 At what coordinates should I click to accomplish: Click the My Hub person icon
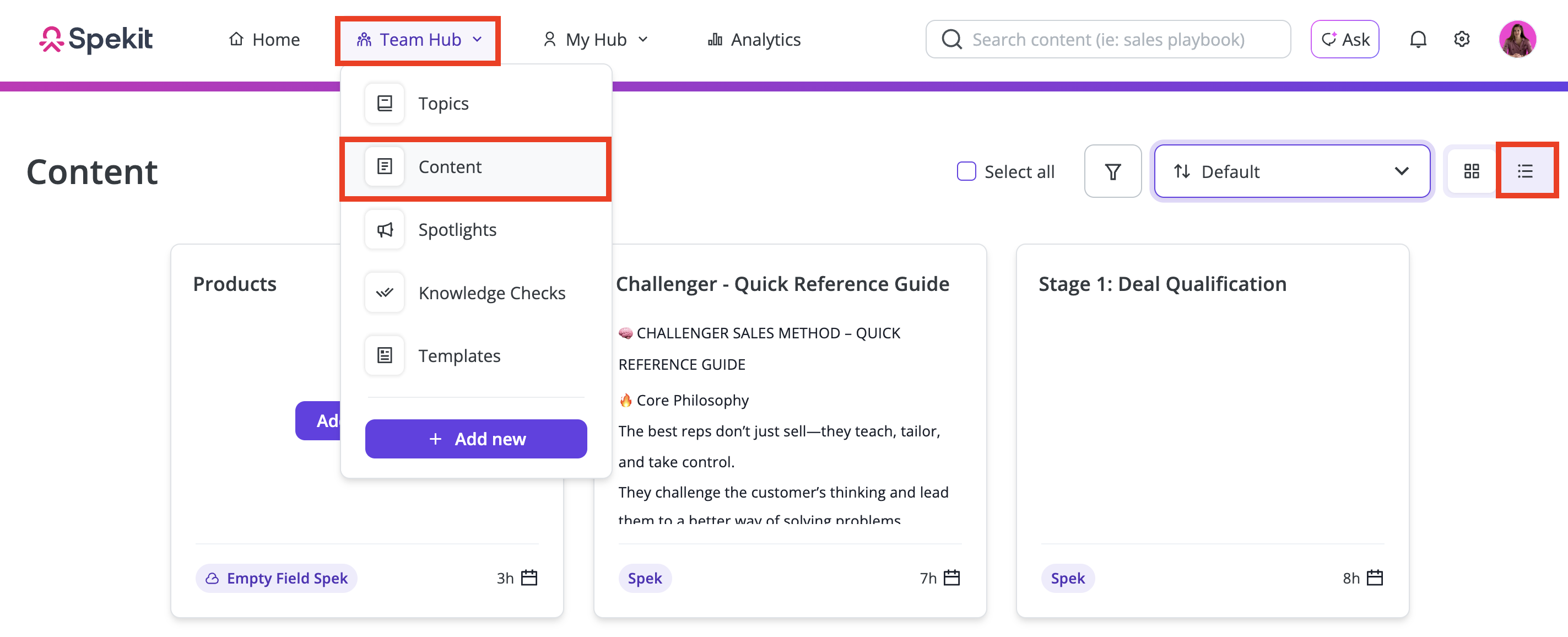point(550,40)
